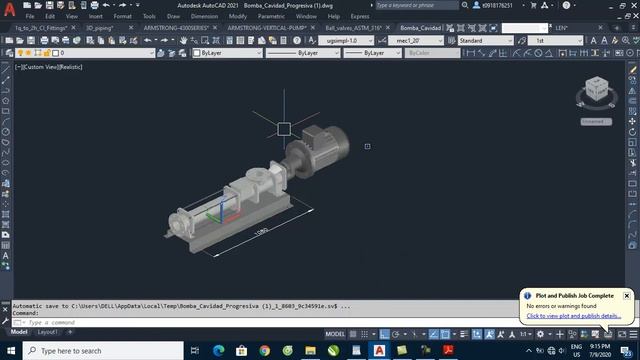This screenshot has width=640, height=360.
Task: Open the ByLayer lineweight dropdown
Action: tap(372, 53)
